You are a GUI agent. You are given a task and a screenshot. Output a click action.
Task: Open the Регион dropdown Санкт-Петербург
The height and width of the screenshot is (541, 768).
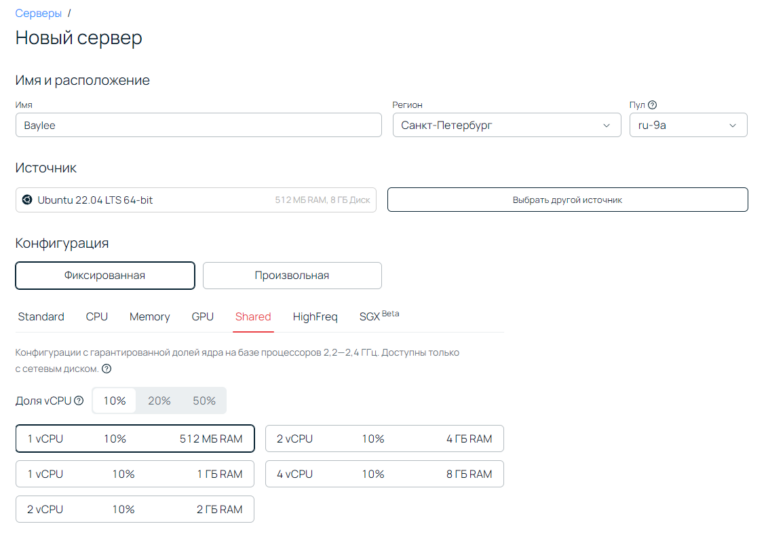[506, 125]
